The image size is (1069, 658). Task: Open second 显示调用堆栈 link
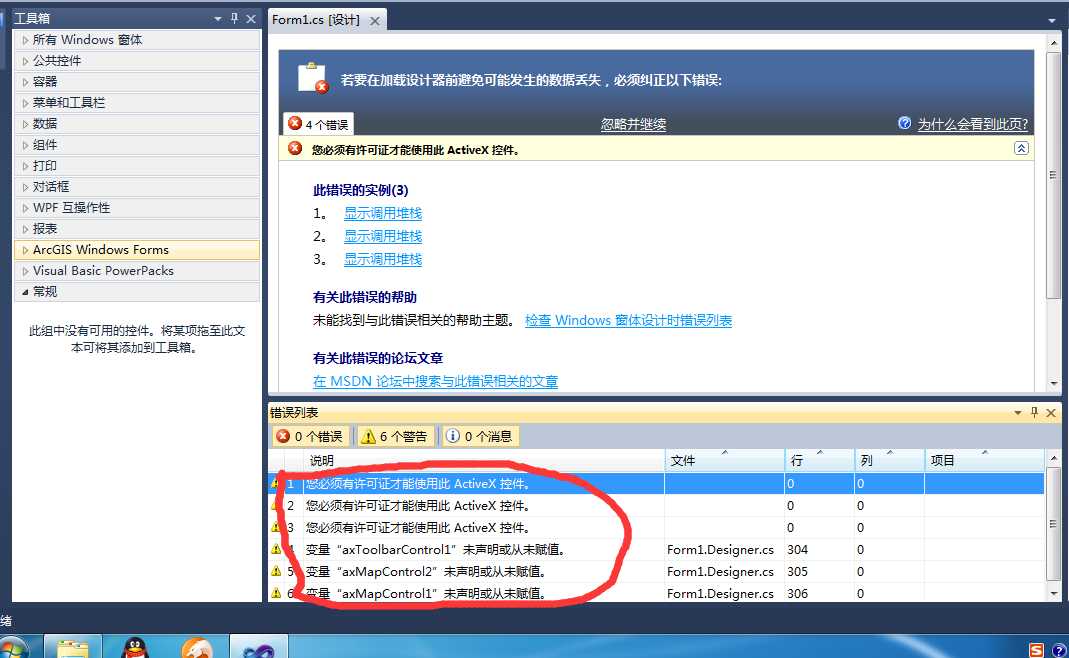pyautogui.click(x=383, y=237)
